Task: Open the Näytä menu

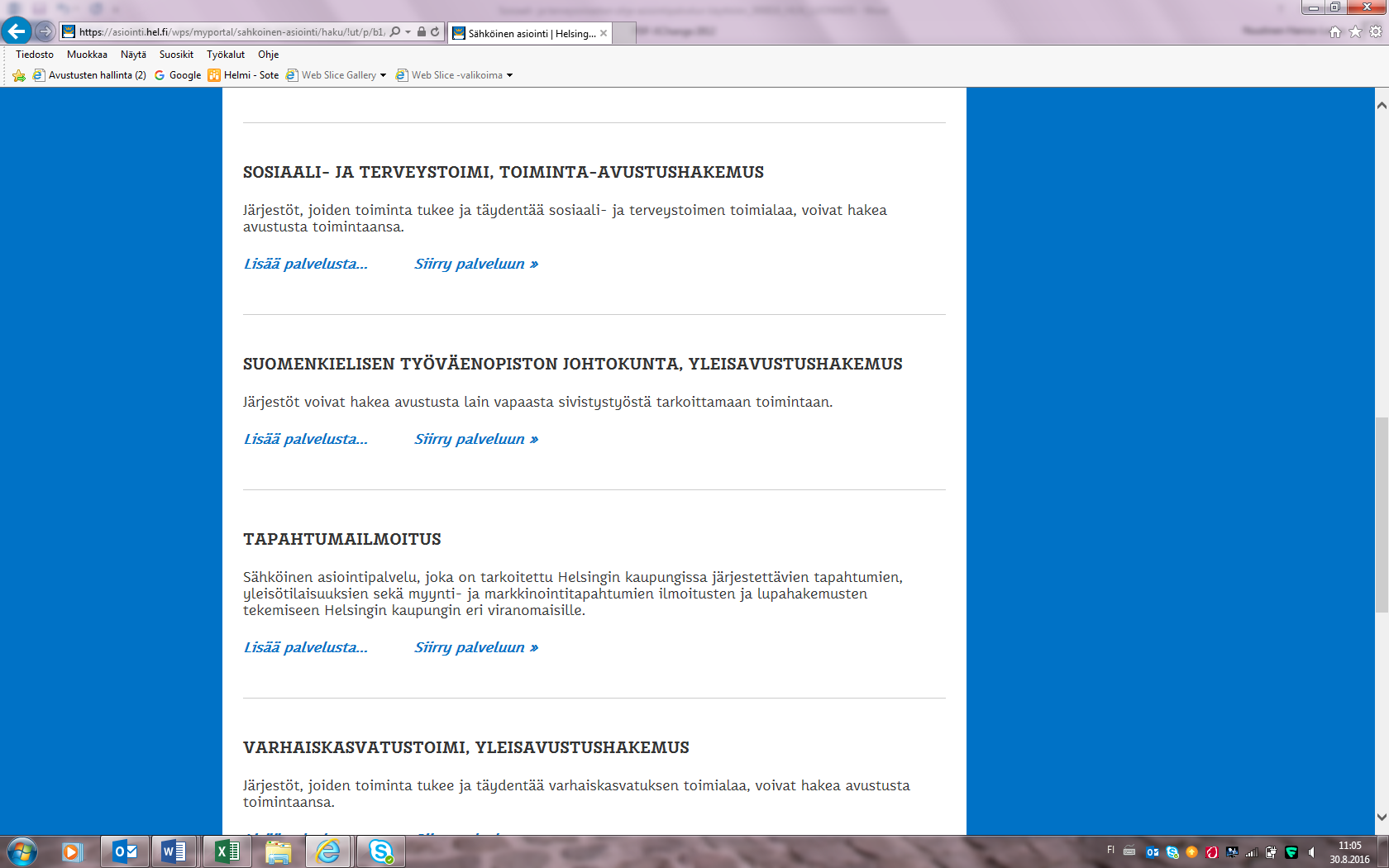Action: [133, 55]
